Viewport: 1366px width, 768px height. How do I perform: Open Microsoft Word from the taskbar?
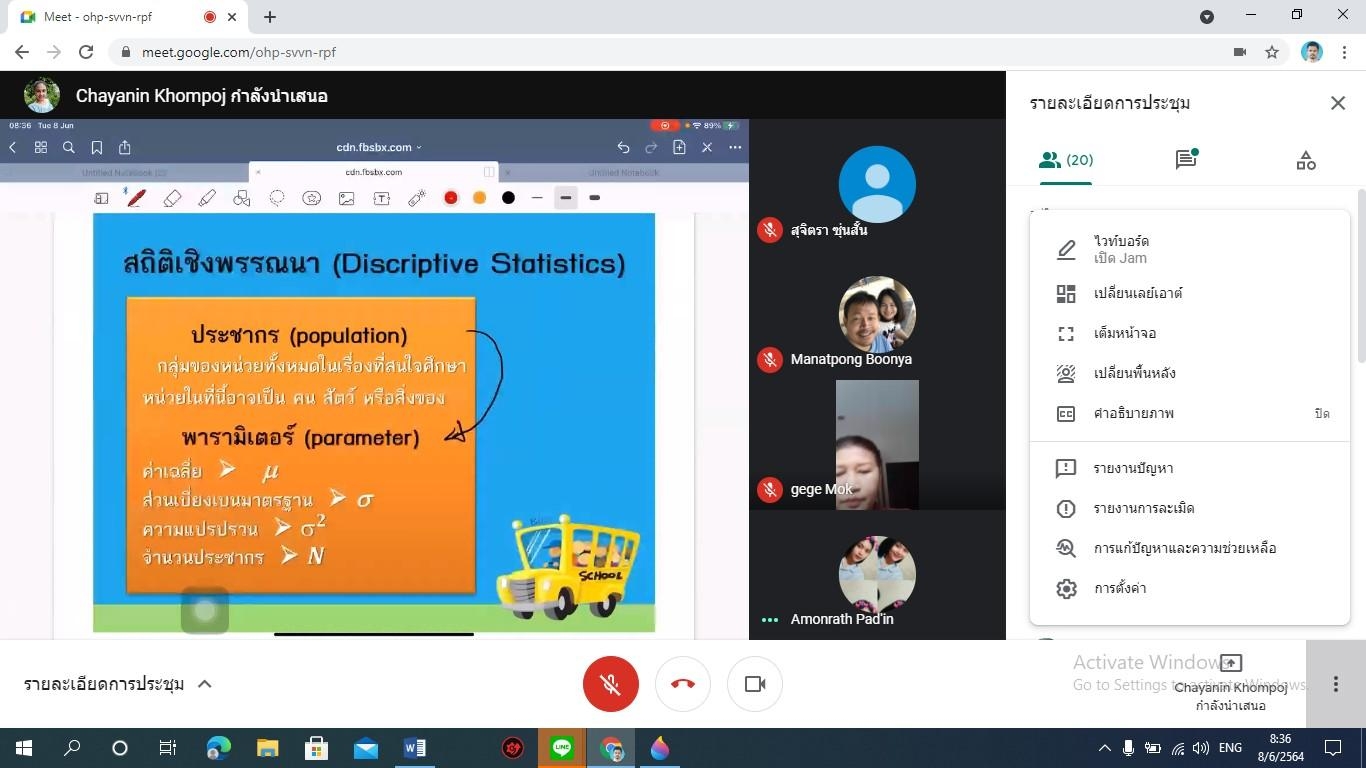415,747
